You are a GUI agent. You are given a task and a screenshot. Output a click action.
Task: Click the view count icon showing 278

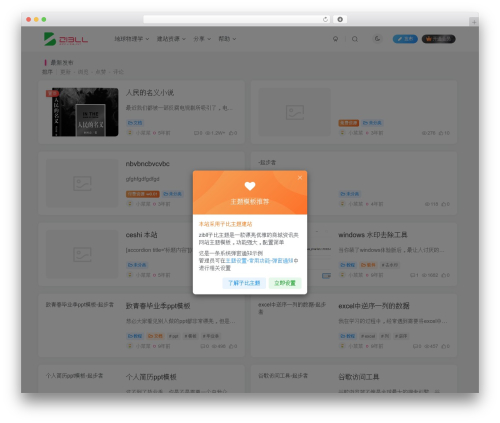424,133
